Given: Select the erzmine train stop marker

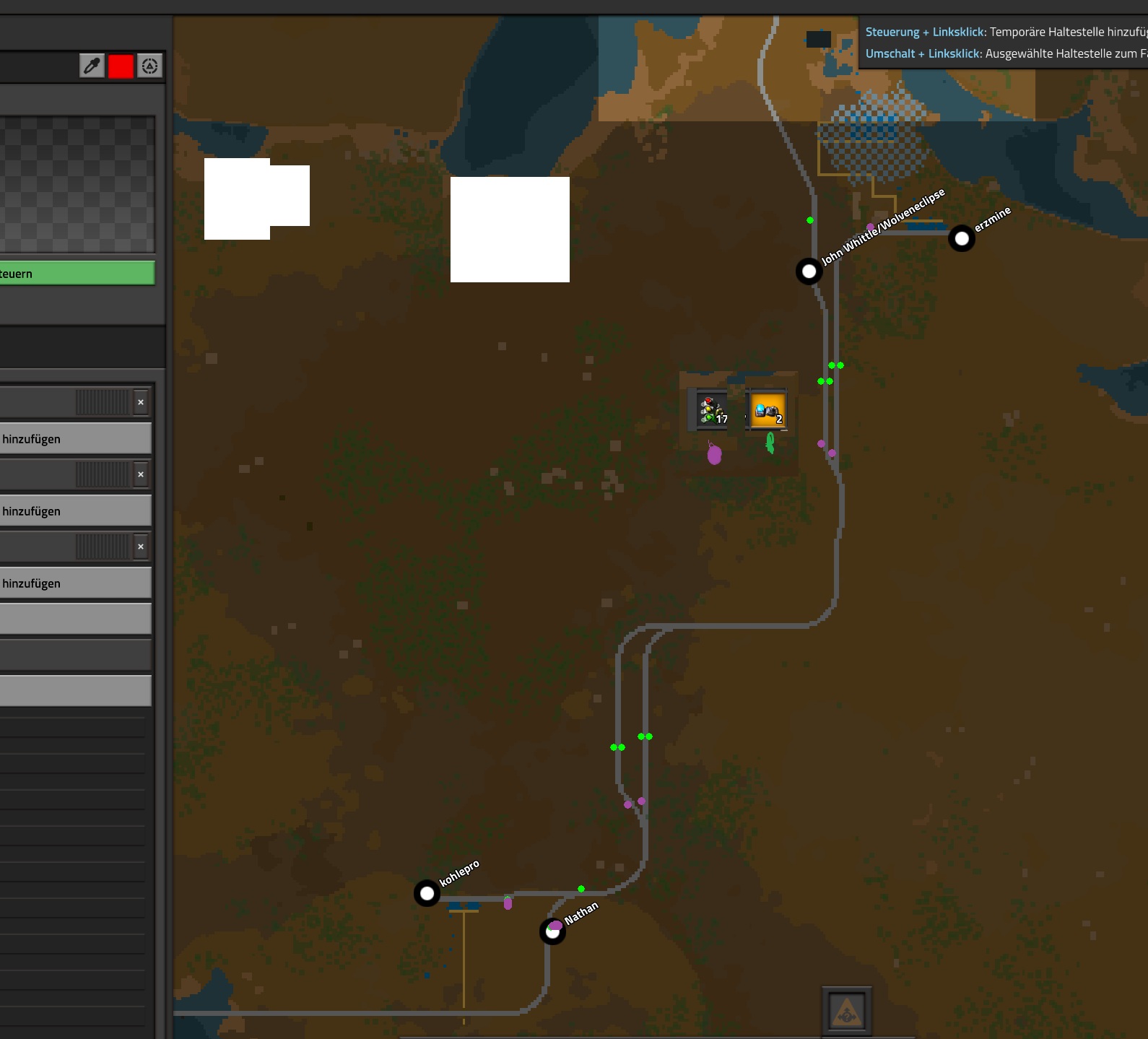Looking at the screenshot, I should (962, 238).
